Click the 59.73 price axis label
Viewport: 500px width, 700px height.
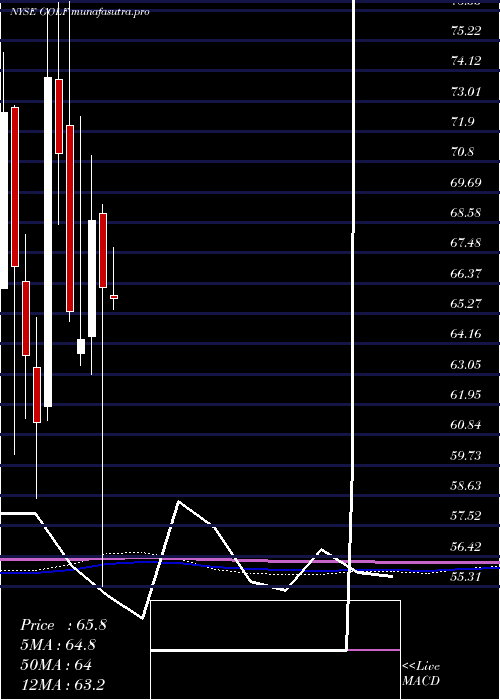[x=466, y=456]
